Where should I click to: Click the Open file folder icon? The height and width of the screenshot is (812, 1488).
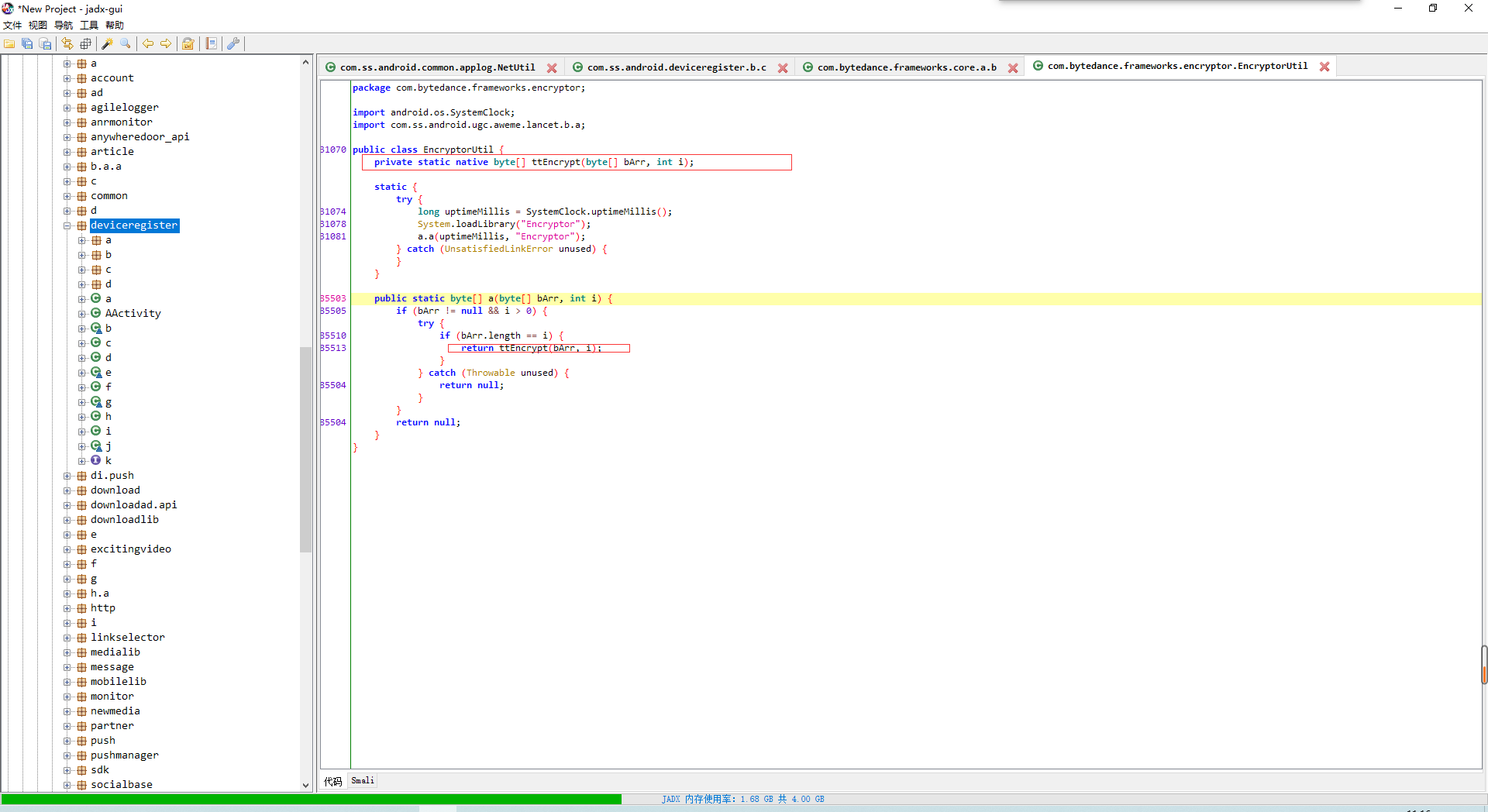(x=9, y=44)
